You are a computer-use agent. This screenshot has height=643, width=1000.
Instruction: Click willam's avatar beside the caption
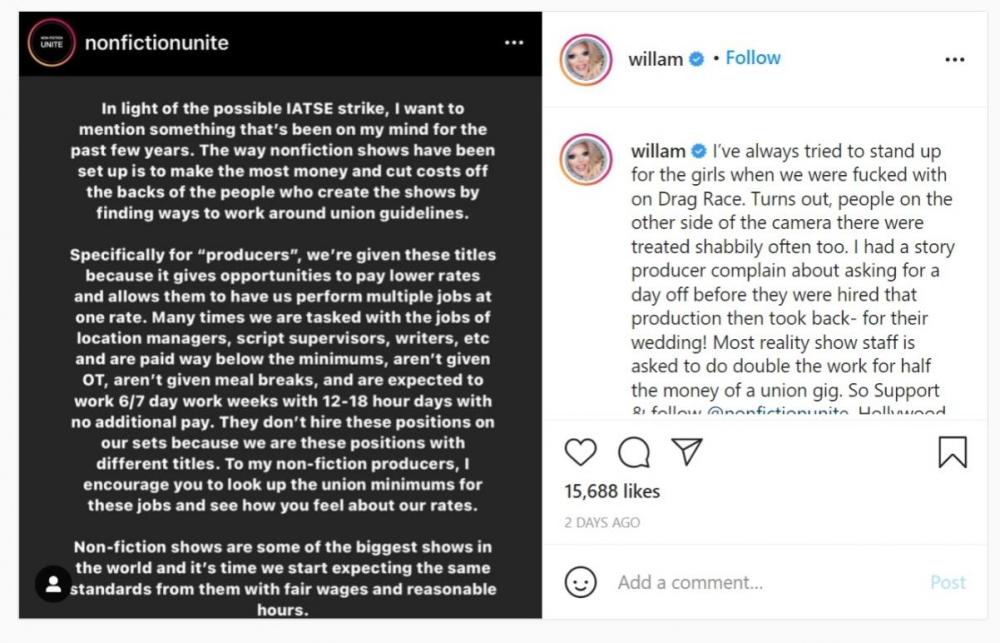[586, 159]
